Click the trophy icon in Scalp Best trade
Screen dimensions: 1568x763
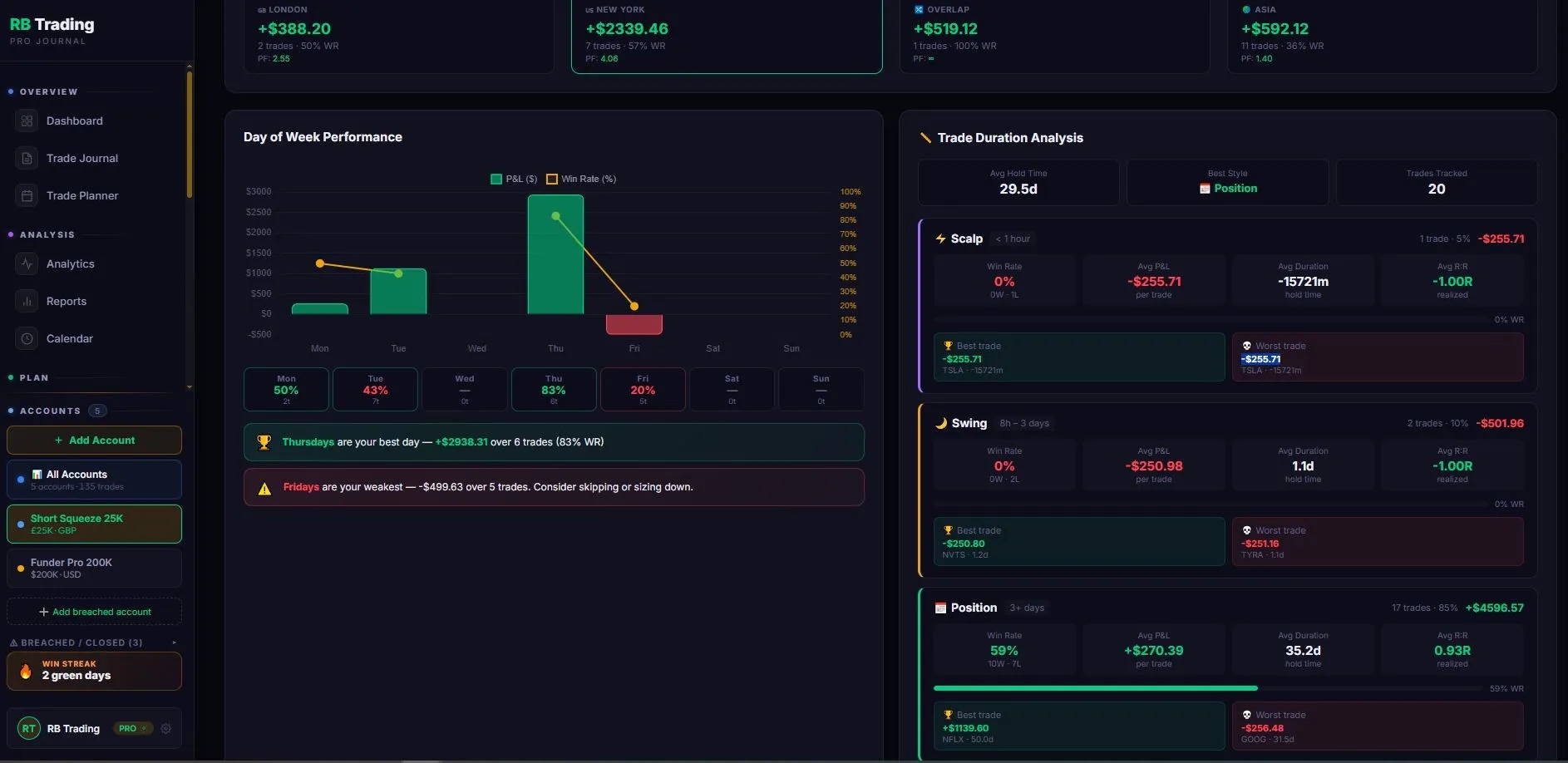[x=948, y=346]
